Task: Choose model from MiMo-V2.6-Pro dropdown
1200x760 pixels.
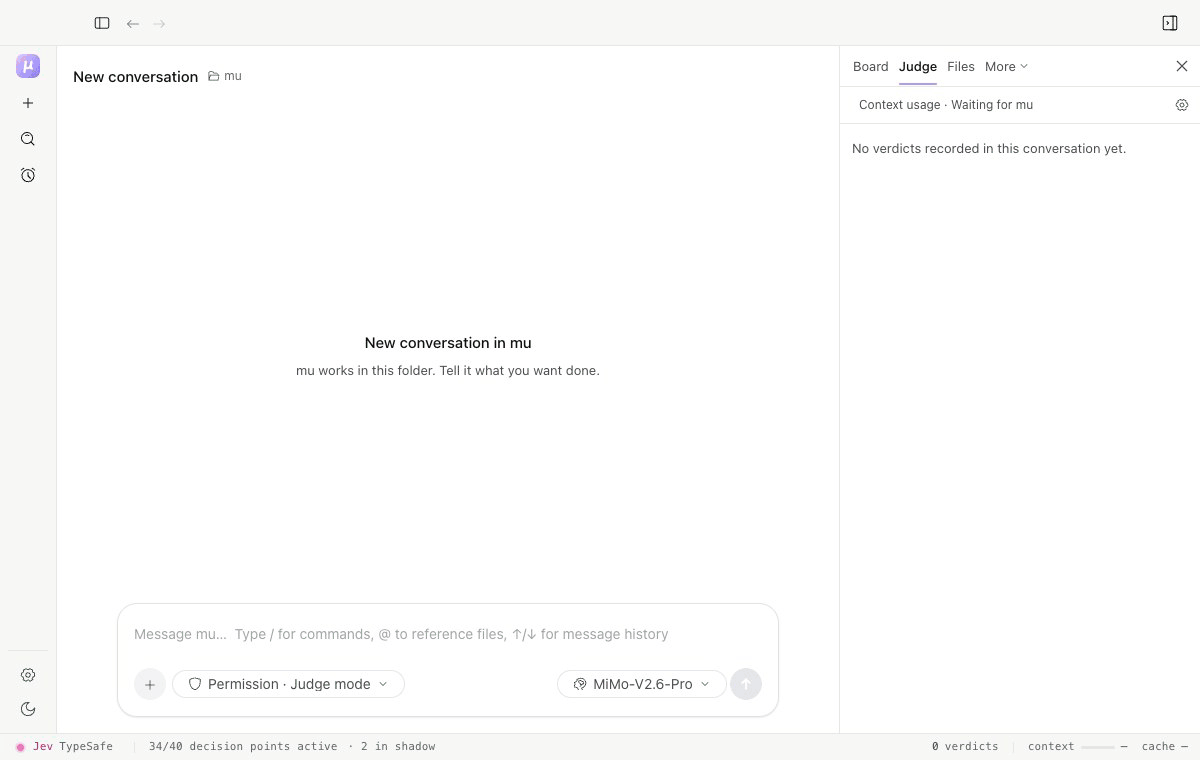Action: [642, 684]
